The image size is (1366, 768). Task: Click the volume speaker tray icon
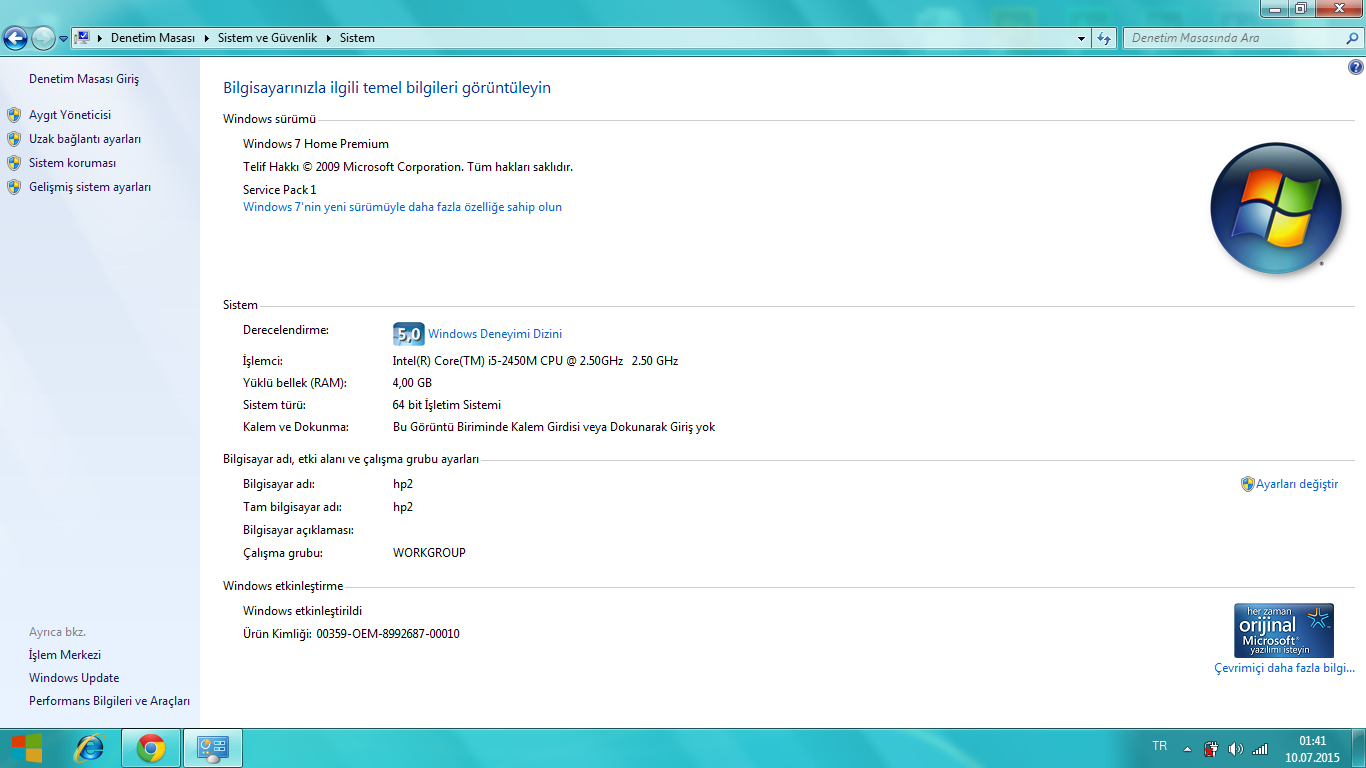[1236, 748]
